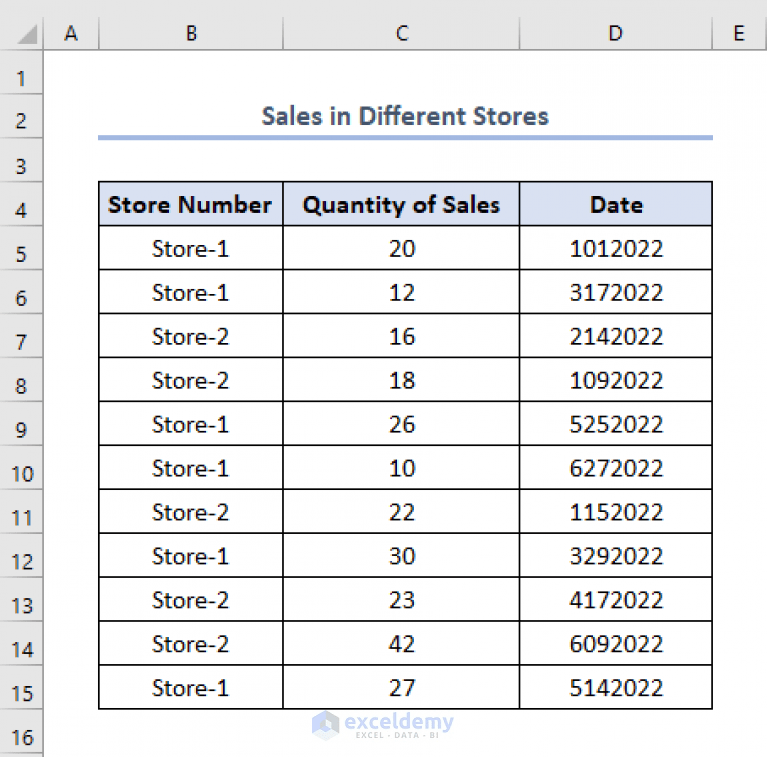This screenshot has width=767, height=757.
Task: Select quantity cell showing 23
Action: 401,600
